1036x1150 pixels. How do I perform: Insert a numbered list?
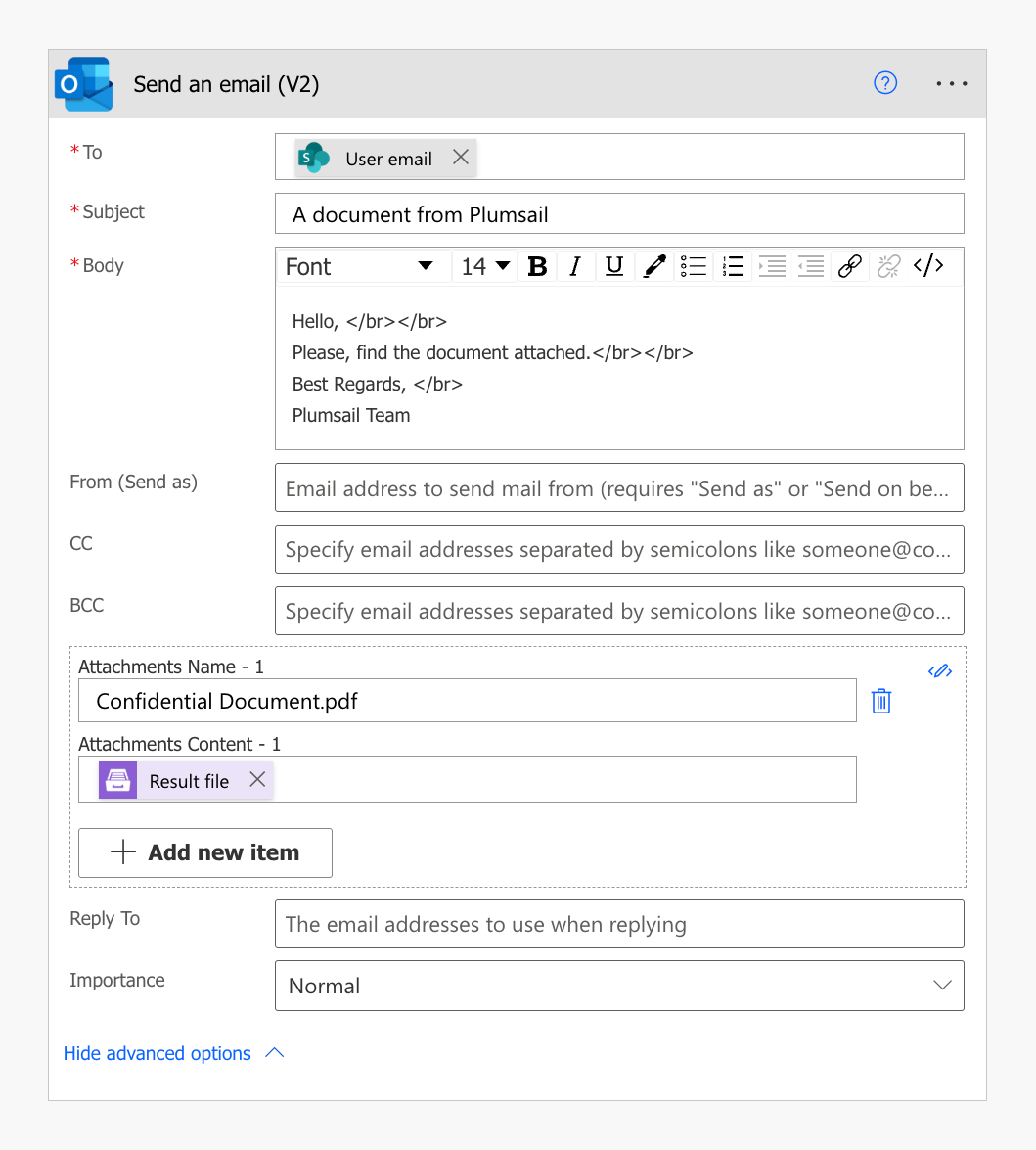pyautogui.click(x=732, y=265)
